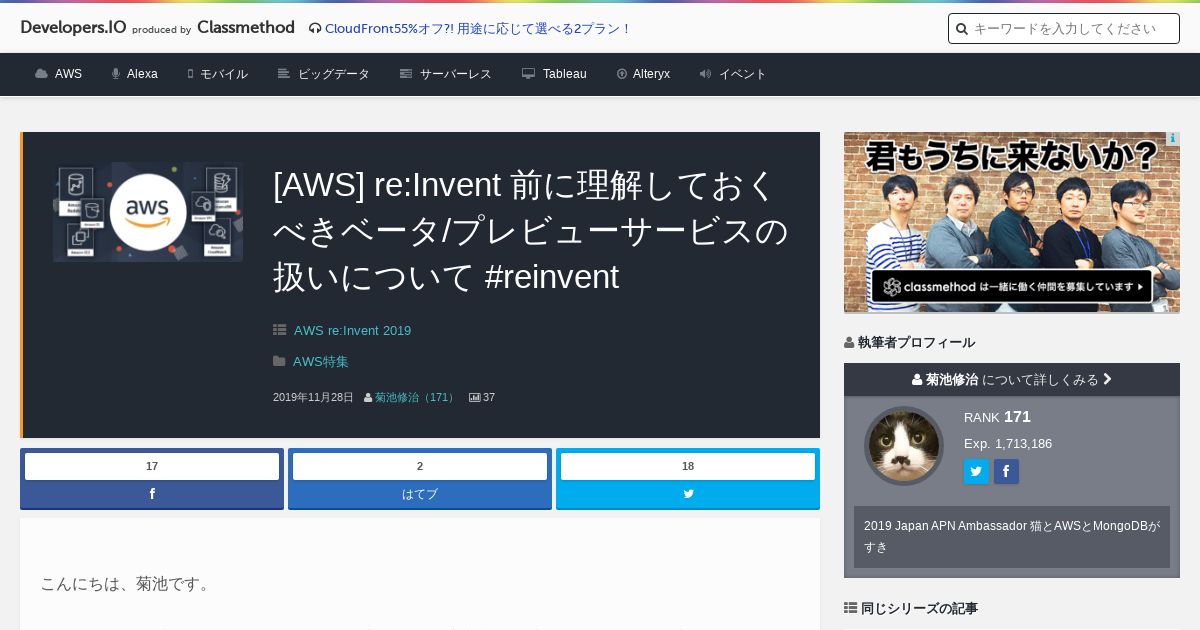Click the ad info icon on the banner
Screen dimensions: 1200x630
1173,138
